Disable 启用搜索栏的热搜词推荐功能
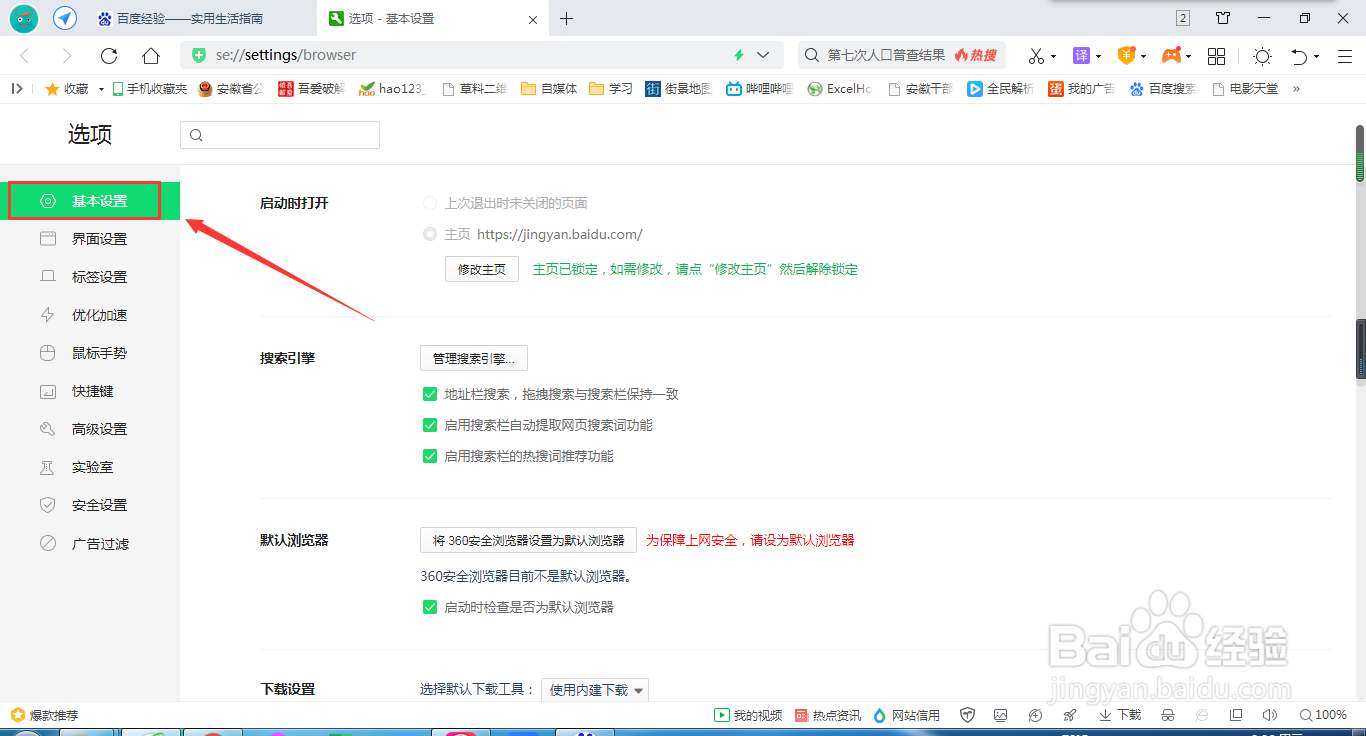This screenshot has height=736, width=1366. tap(430, 455)
